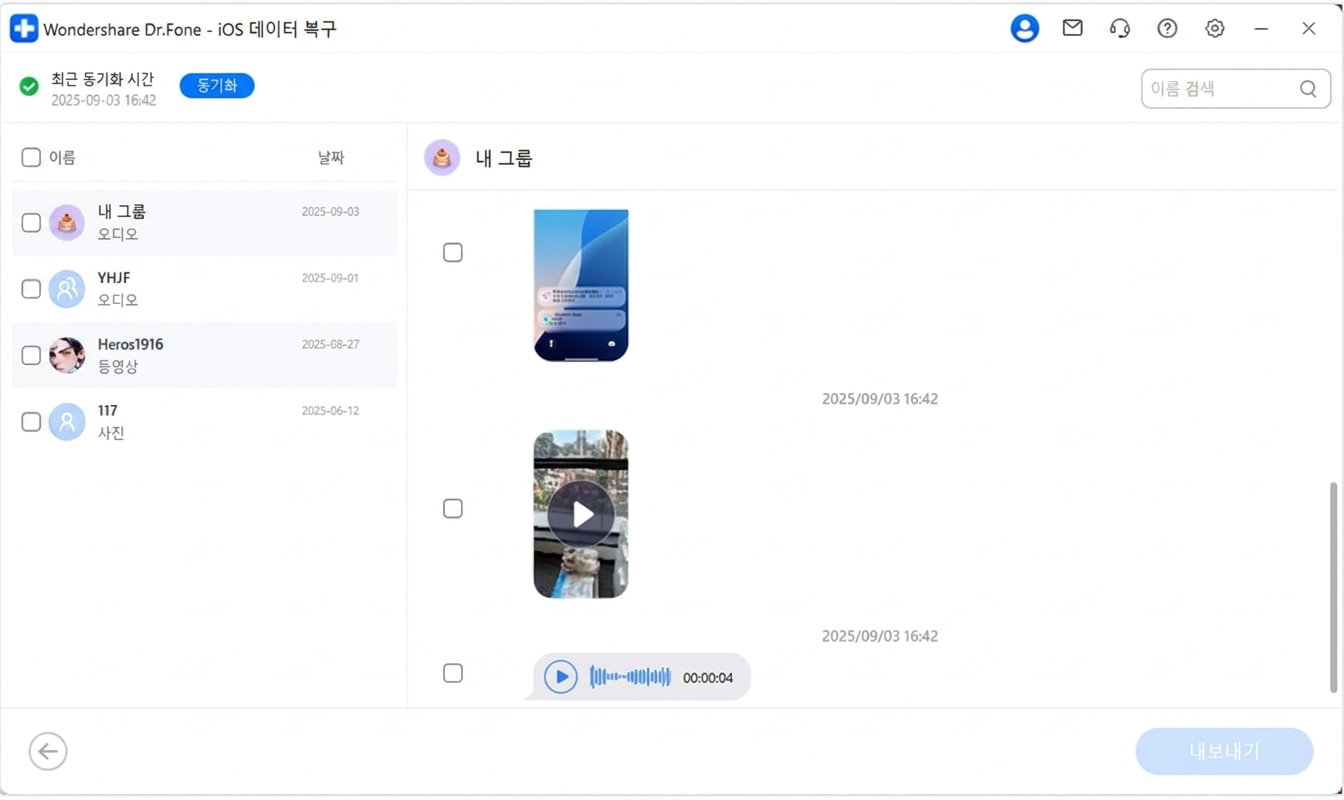This screenshot has height=800, width=1344.
Task: Click the 00:00:04 audio duration
Action: [x=708, y=678]
